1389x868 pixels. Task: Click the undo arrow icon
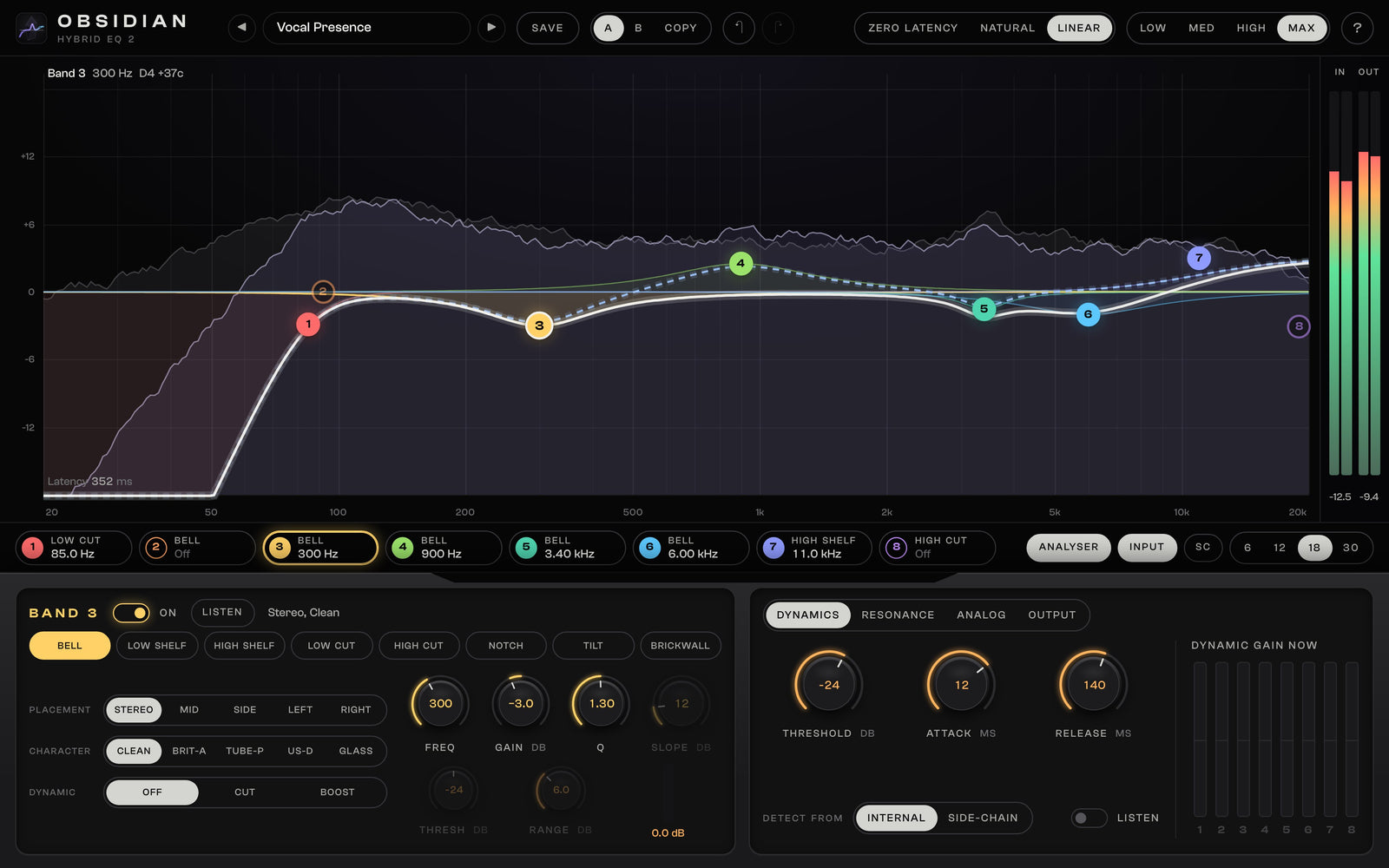739,28
